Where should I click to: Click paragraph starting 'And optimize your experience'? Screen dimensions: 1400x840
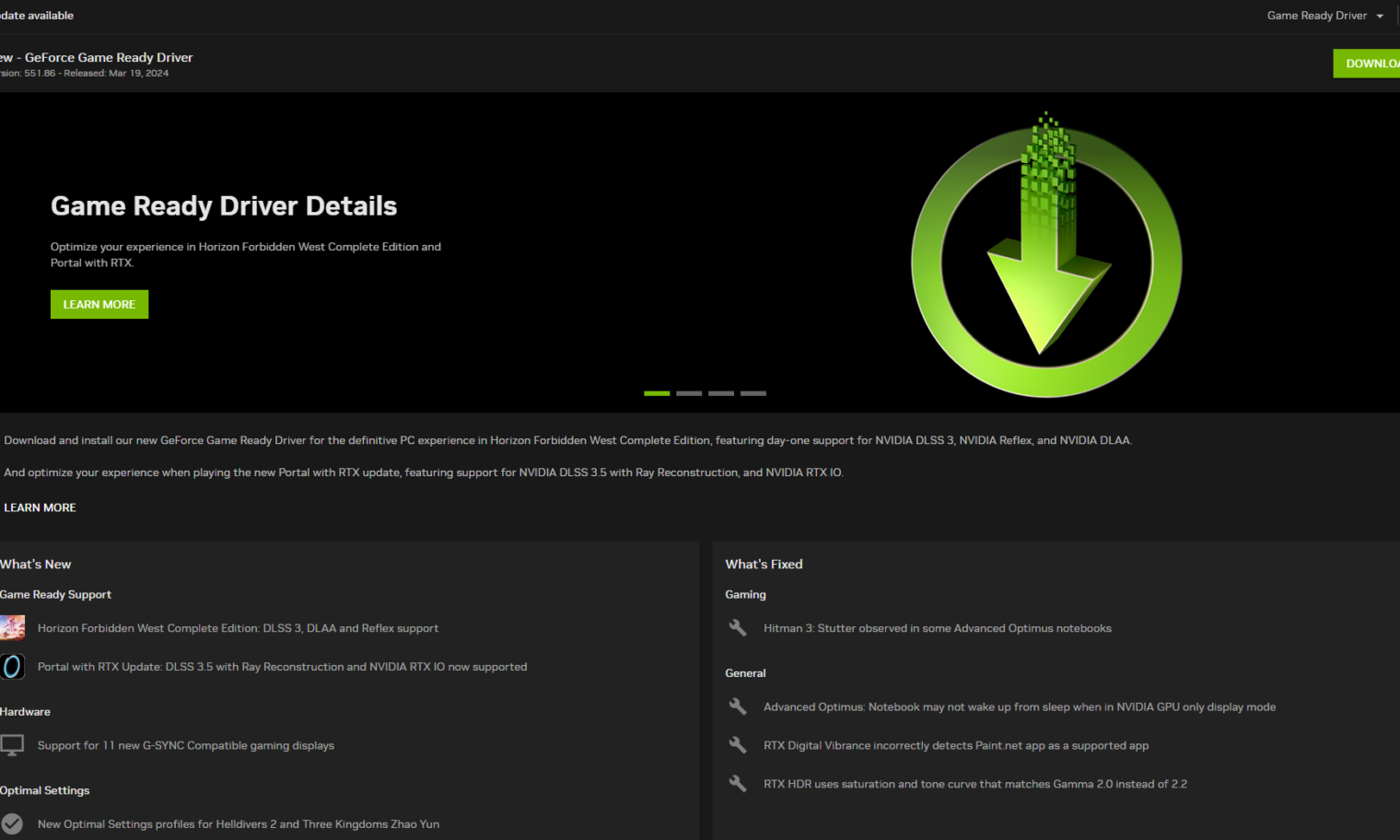click(x=424, y=472)
